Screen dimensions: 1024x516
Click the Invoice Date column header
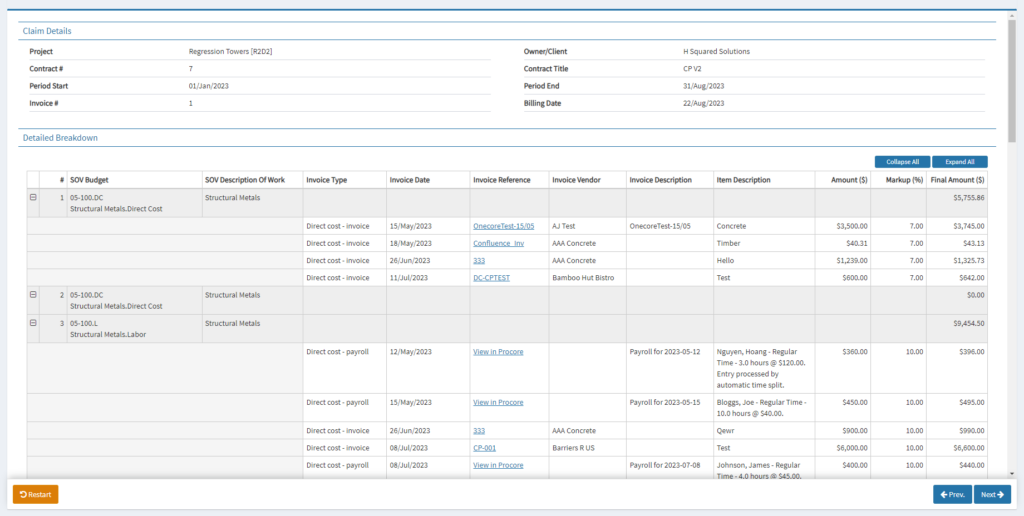[410, 180]
